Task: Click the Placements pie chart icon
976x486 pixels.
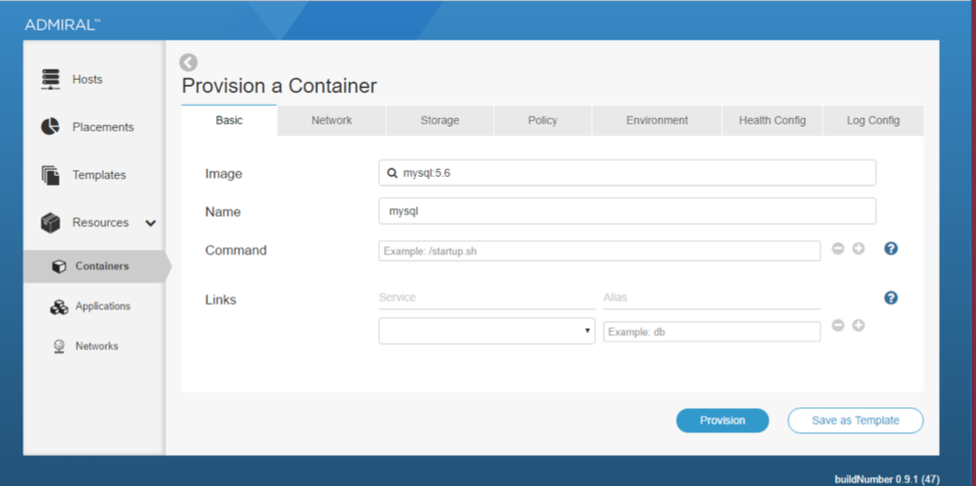Action: pyautogui.click(x=50, y=126)
